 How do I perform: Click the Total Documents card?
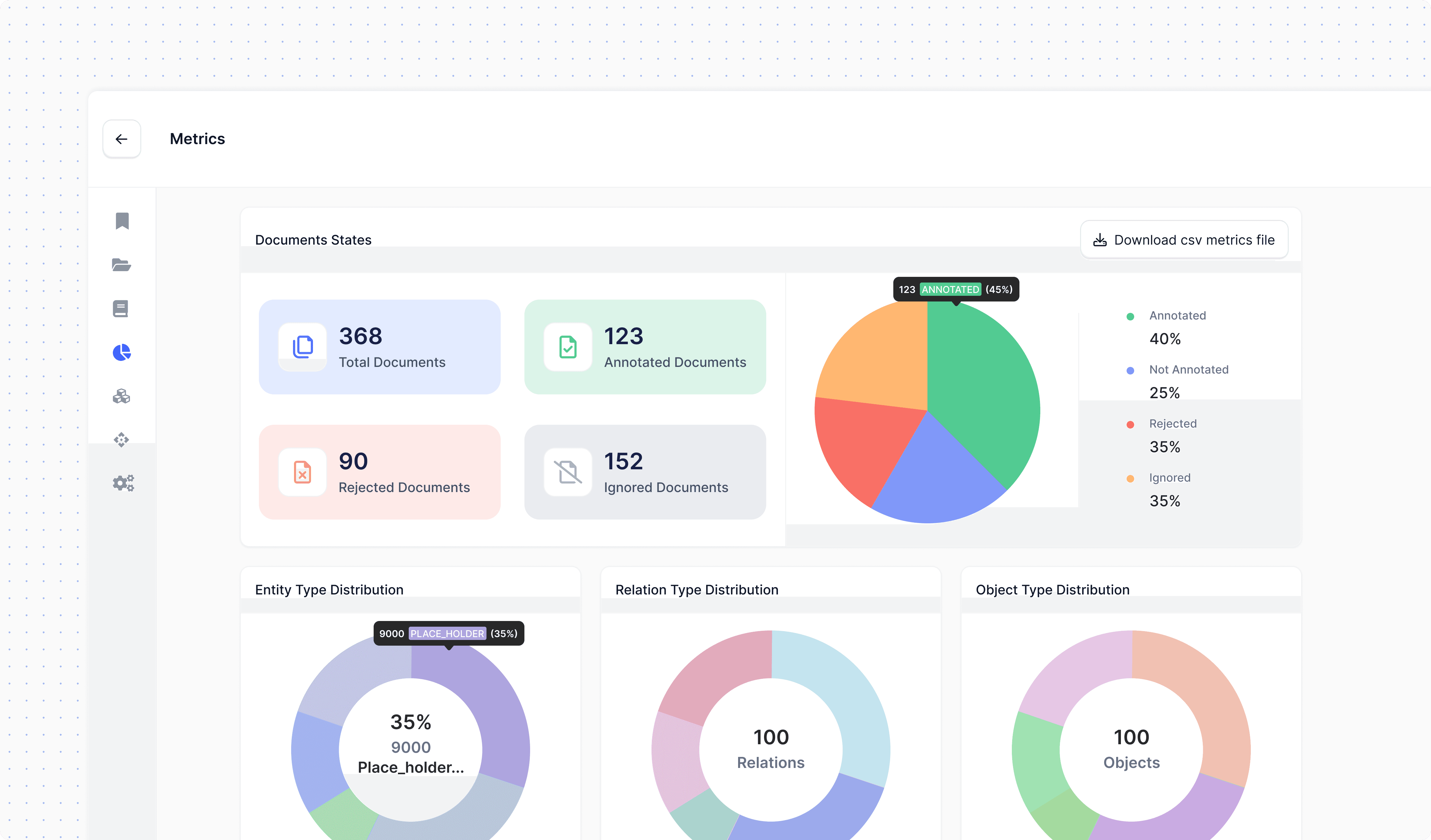[379, 347]
